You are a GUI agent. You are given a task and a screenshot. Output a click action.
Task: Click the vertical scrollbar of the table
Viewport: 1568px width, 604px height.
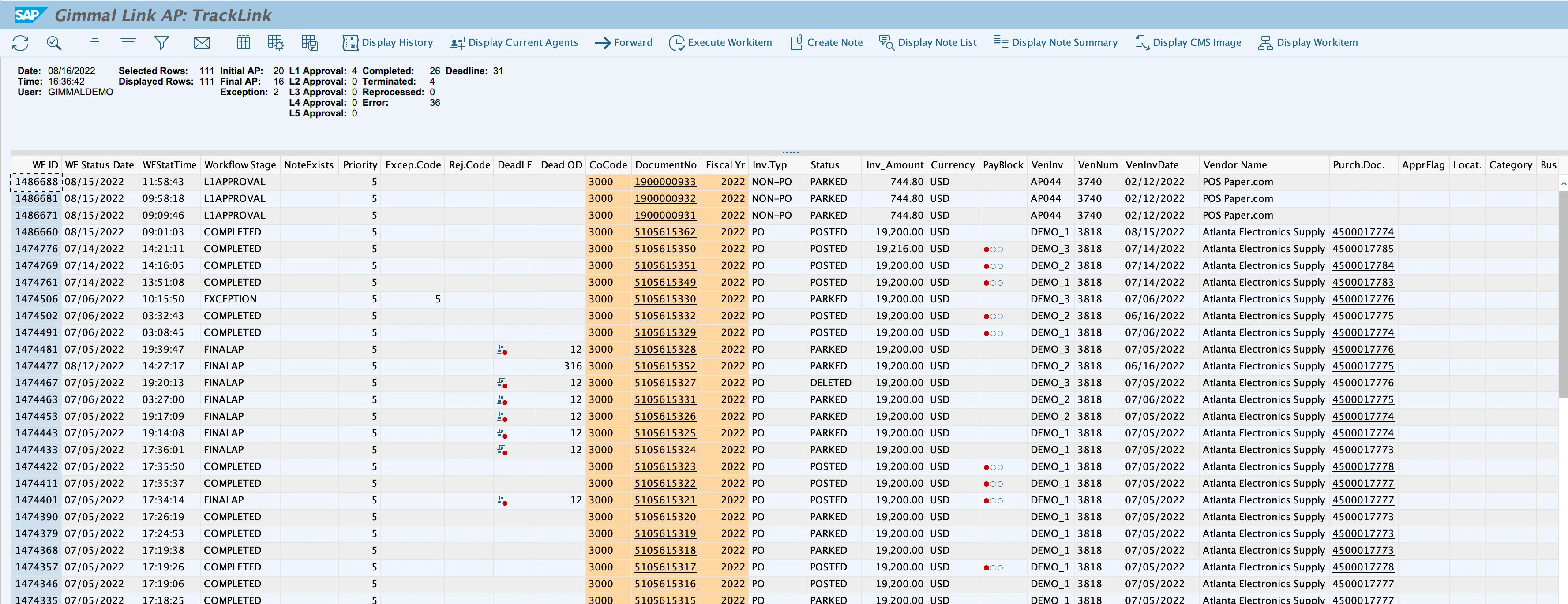(x=1563, y=295)
